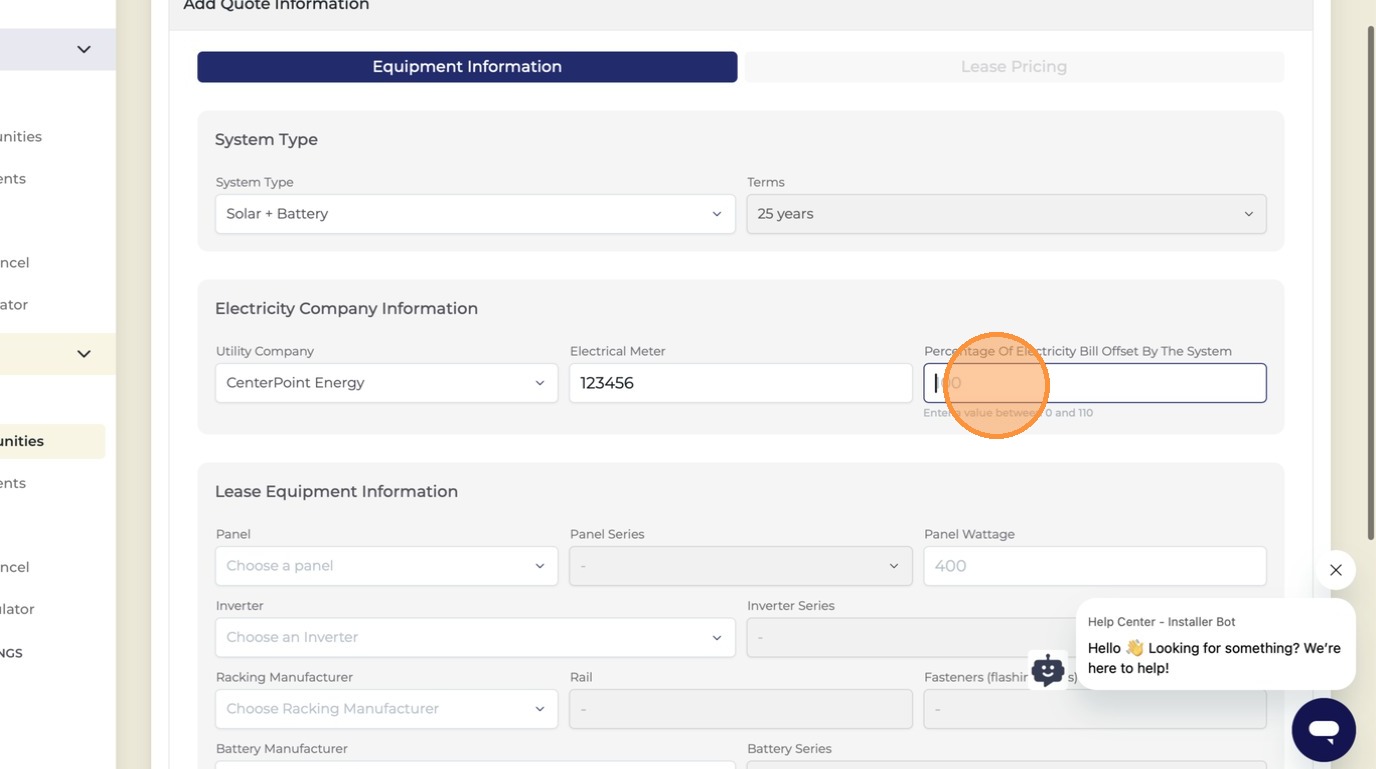Open the Utility Company dropdown

[x=386, y=383]
